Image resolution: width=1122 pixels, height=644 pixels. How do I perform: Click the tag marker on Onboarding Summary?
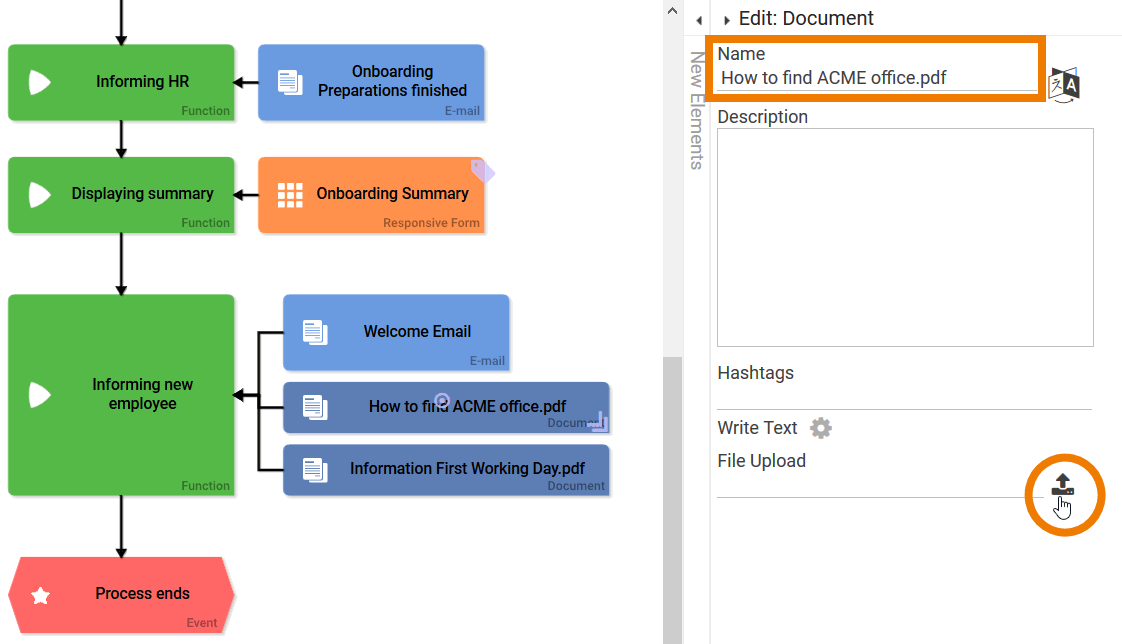(482, 171)
